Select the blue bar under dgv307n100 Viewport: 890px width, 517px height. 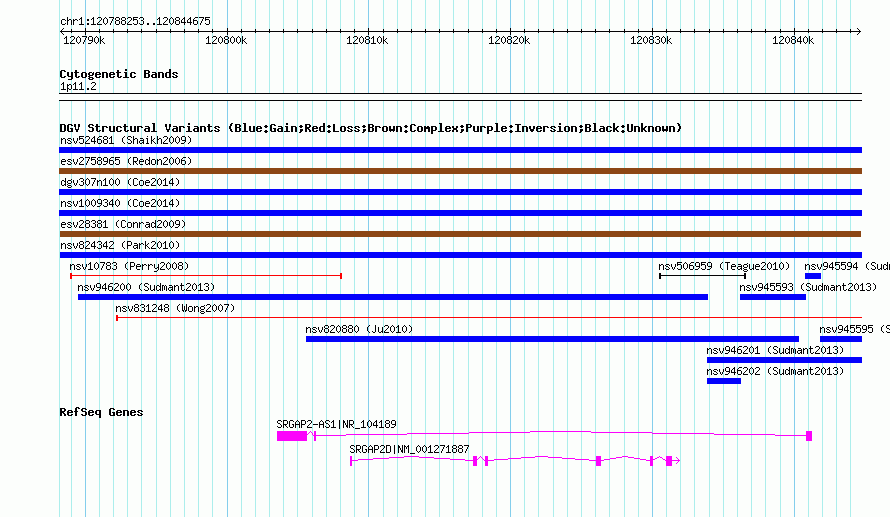pos(460,192)
